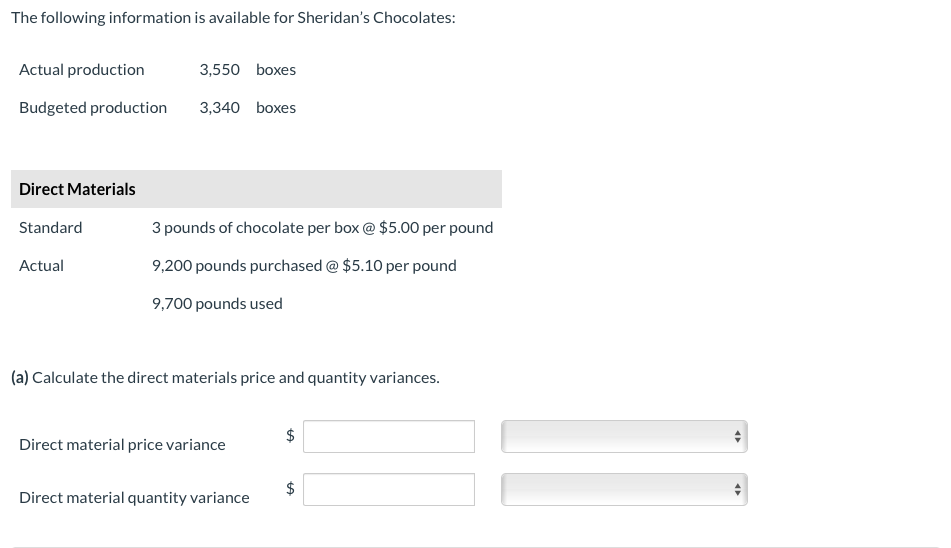Click the Direct material price variance label

(x=122, y=445)
